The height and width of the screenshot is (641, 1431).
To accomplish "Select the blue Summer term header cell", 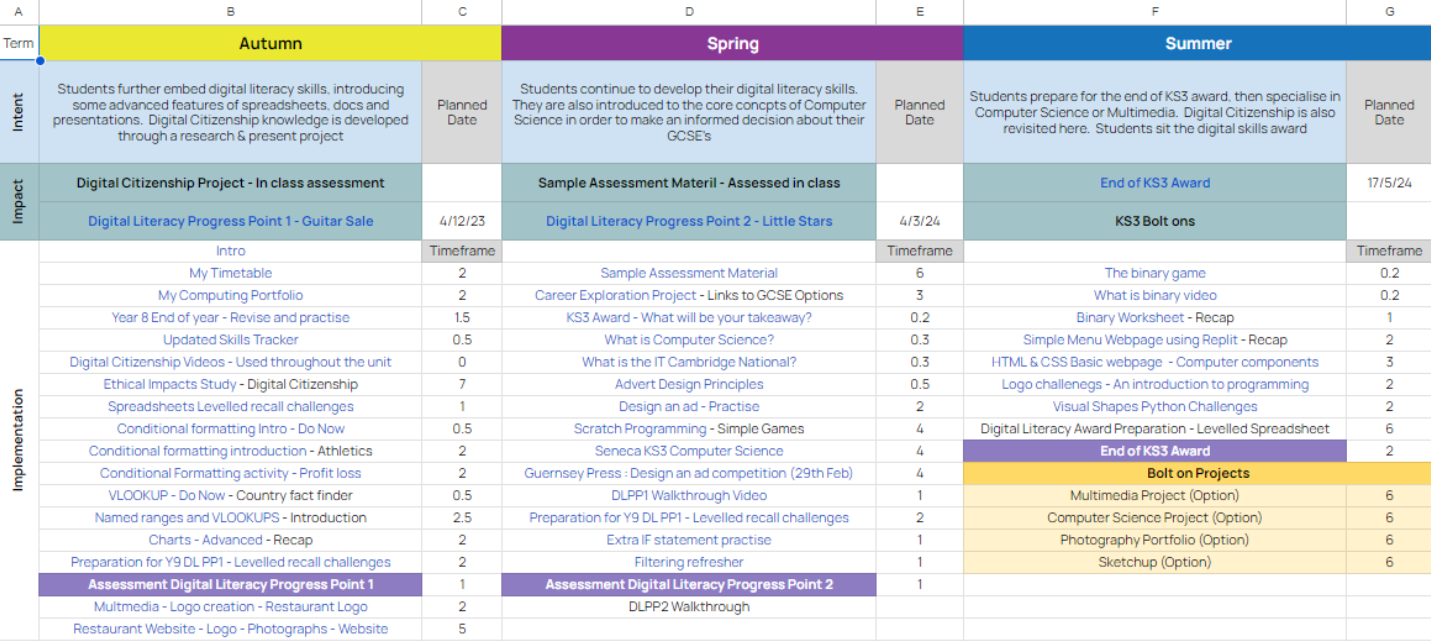I will point(1197,44).
